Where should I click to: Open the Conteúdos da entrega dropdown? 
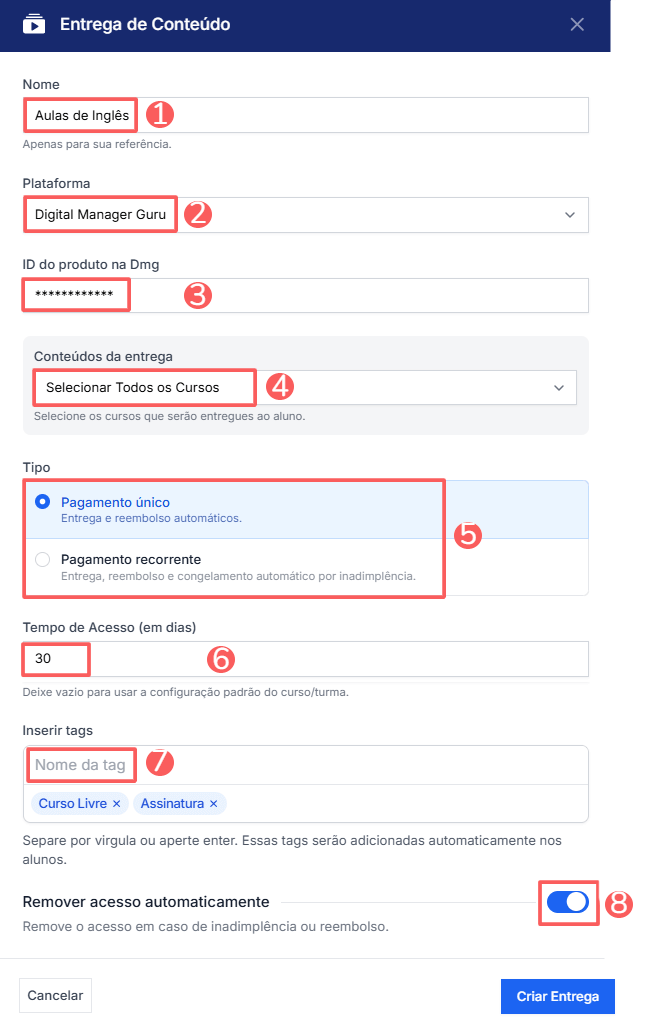pyautogui.click(x=300, y=387)
